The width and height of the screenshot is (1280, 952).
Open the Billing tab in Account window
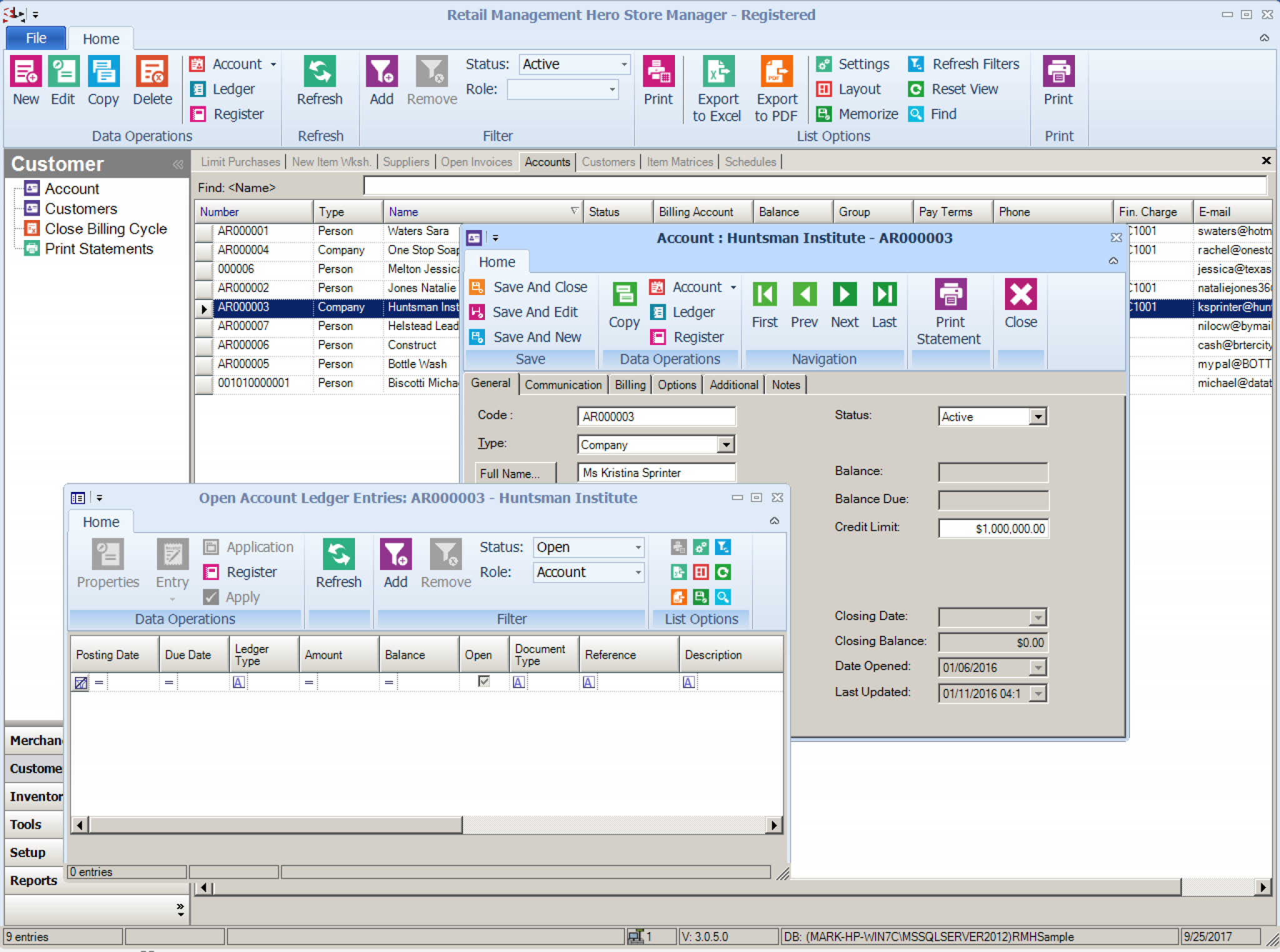tap(629, 384)
